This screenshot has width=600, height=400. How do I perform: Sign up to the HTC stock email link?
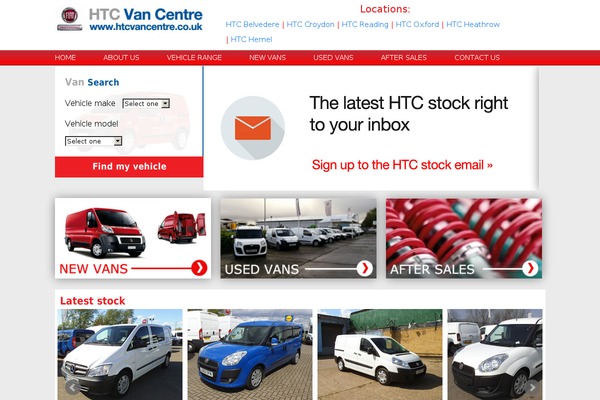click(x=402, y=165)
